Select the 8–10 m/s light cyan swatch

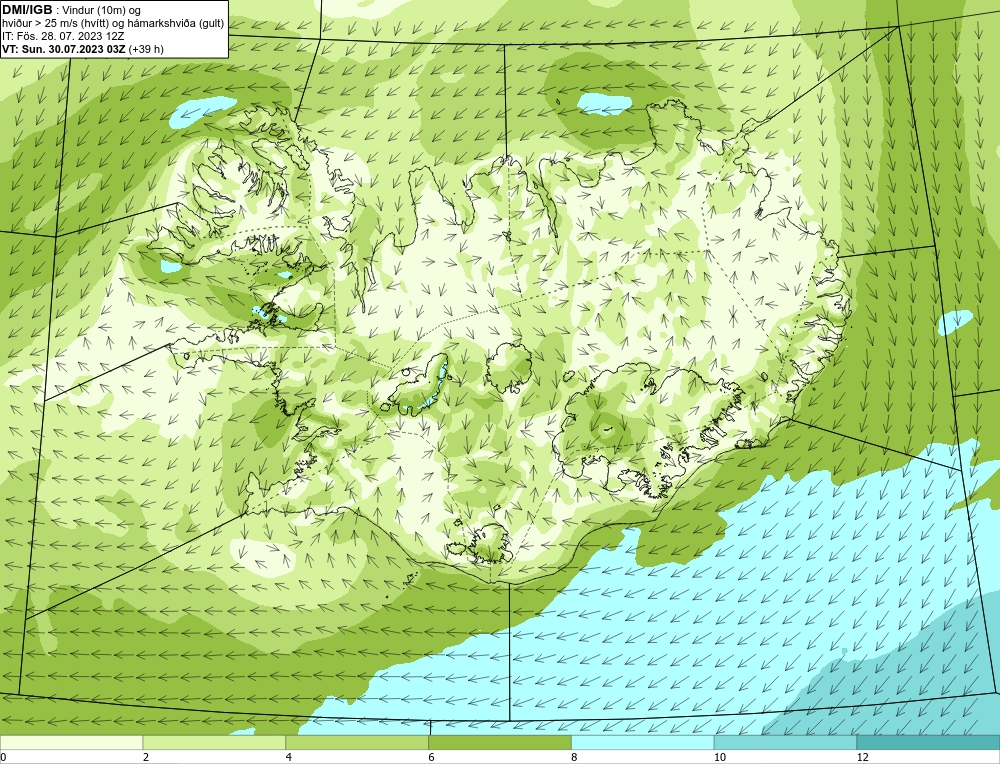pyautogui.click(x=643, y=742)
